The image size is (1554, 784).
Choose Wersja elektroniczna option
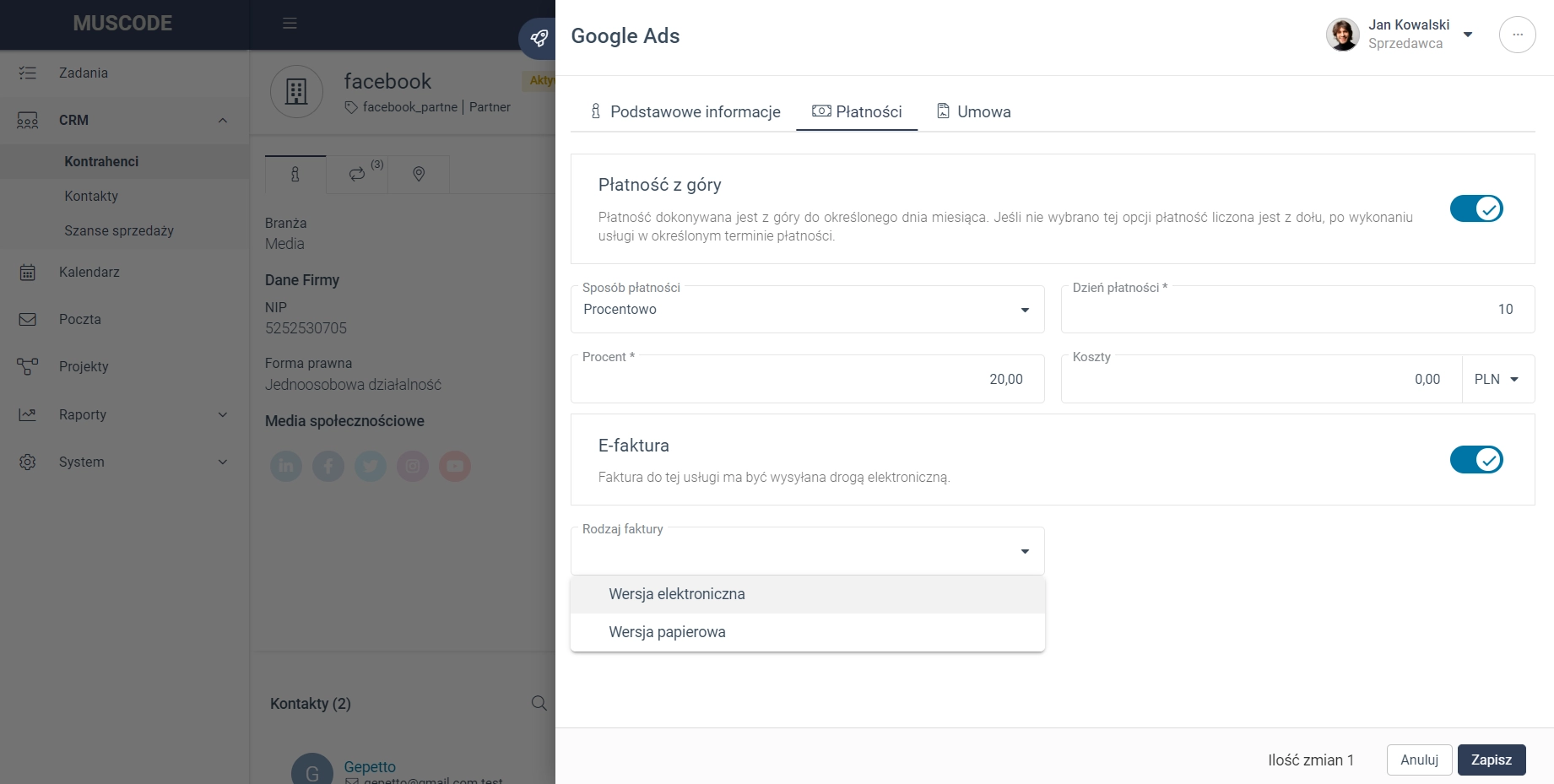808,594
